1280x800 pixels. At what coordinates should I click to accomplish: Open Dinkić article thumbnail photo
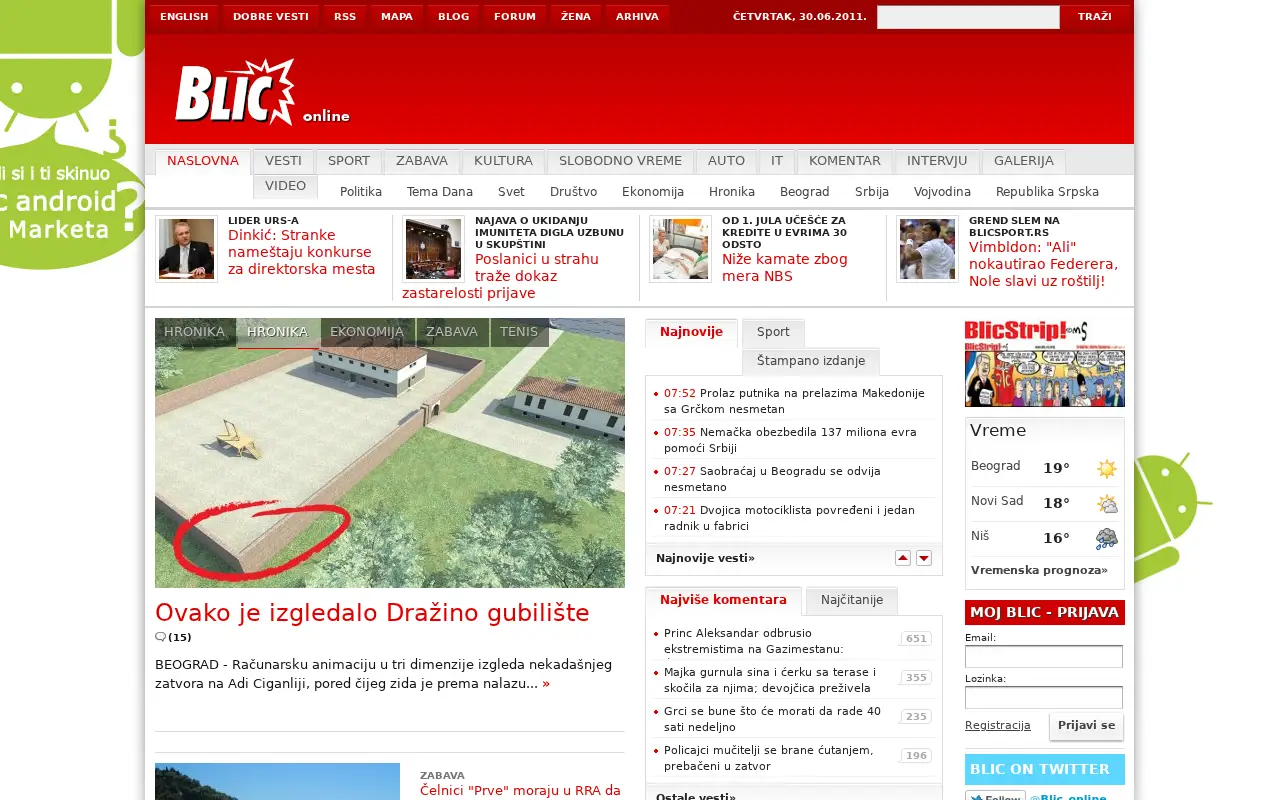click(186, 249)
